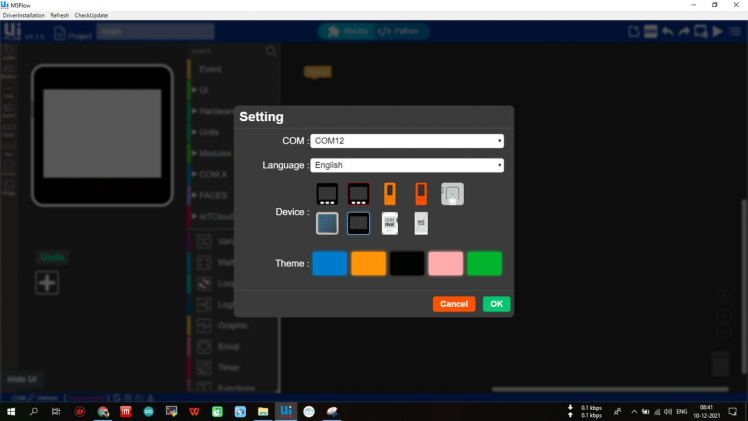748x421 pixels.
Task: Select the Emoji block category
Action: pyautogui.click(x=229, y=347)
